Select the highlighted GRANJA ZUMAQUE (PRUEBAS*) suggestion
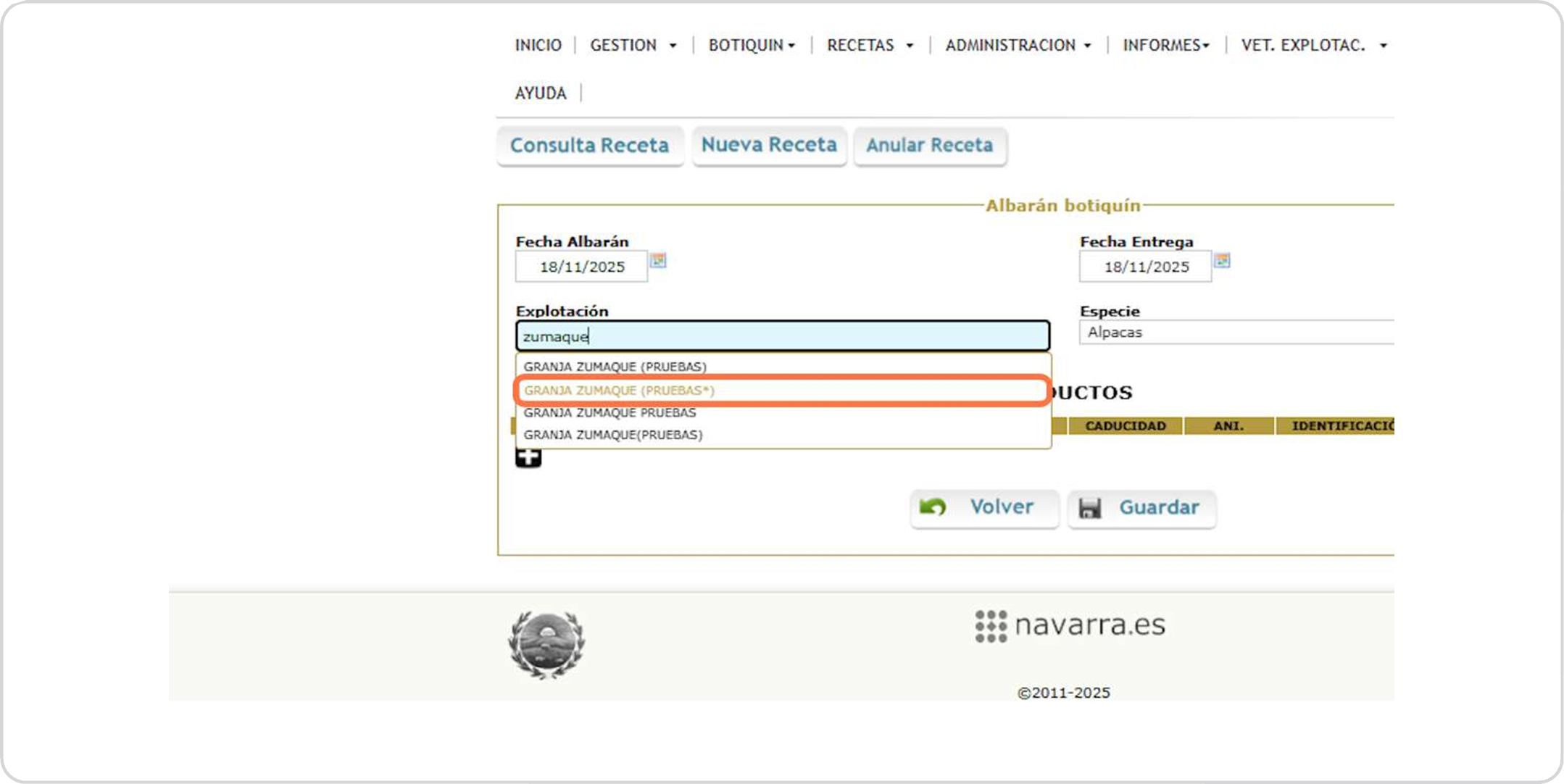Viewport: 1564px width, 784px height. (619, 391)
